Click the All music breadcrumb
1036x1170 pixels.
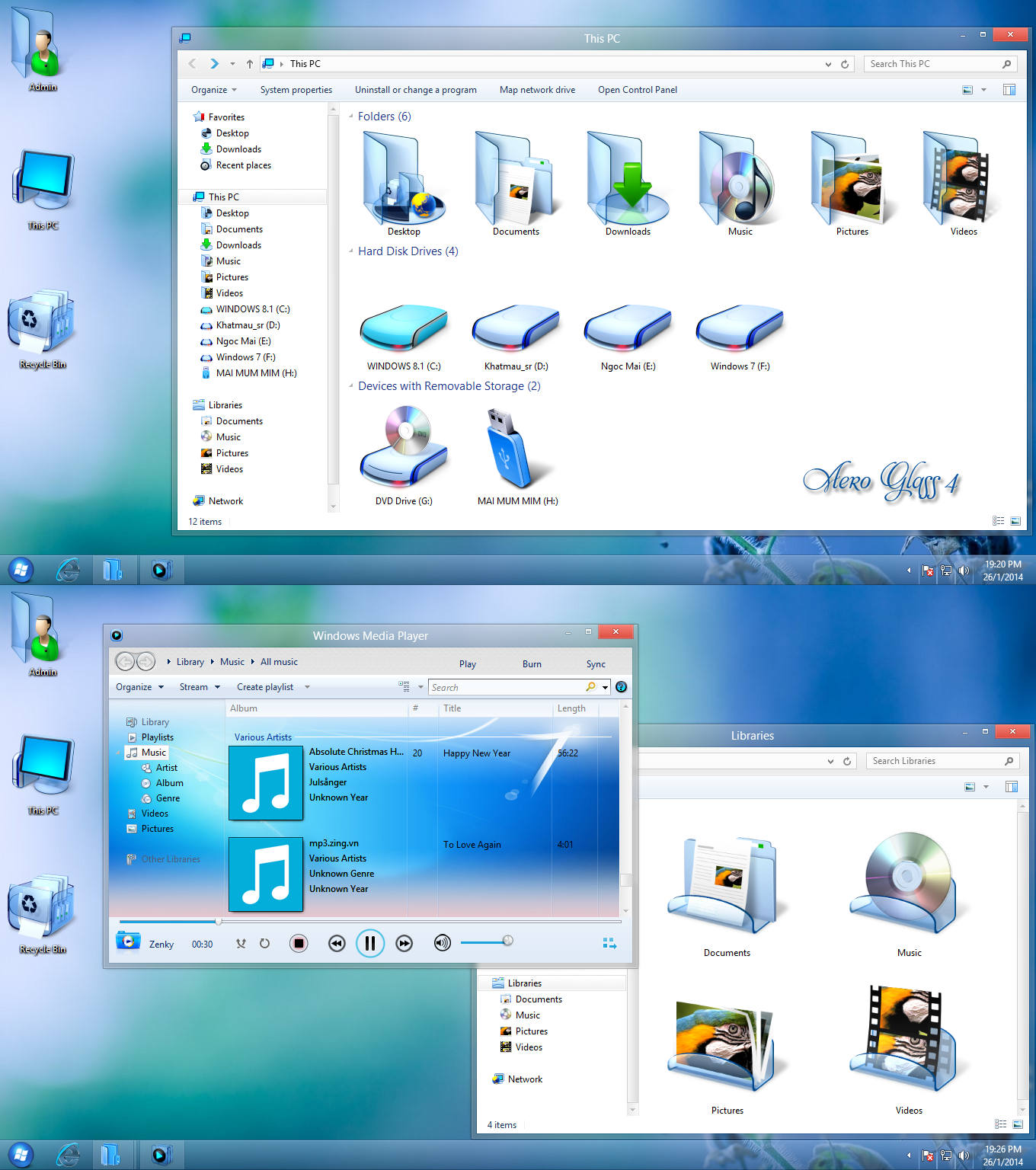point(279,662)
